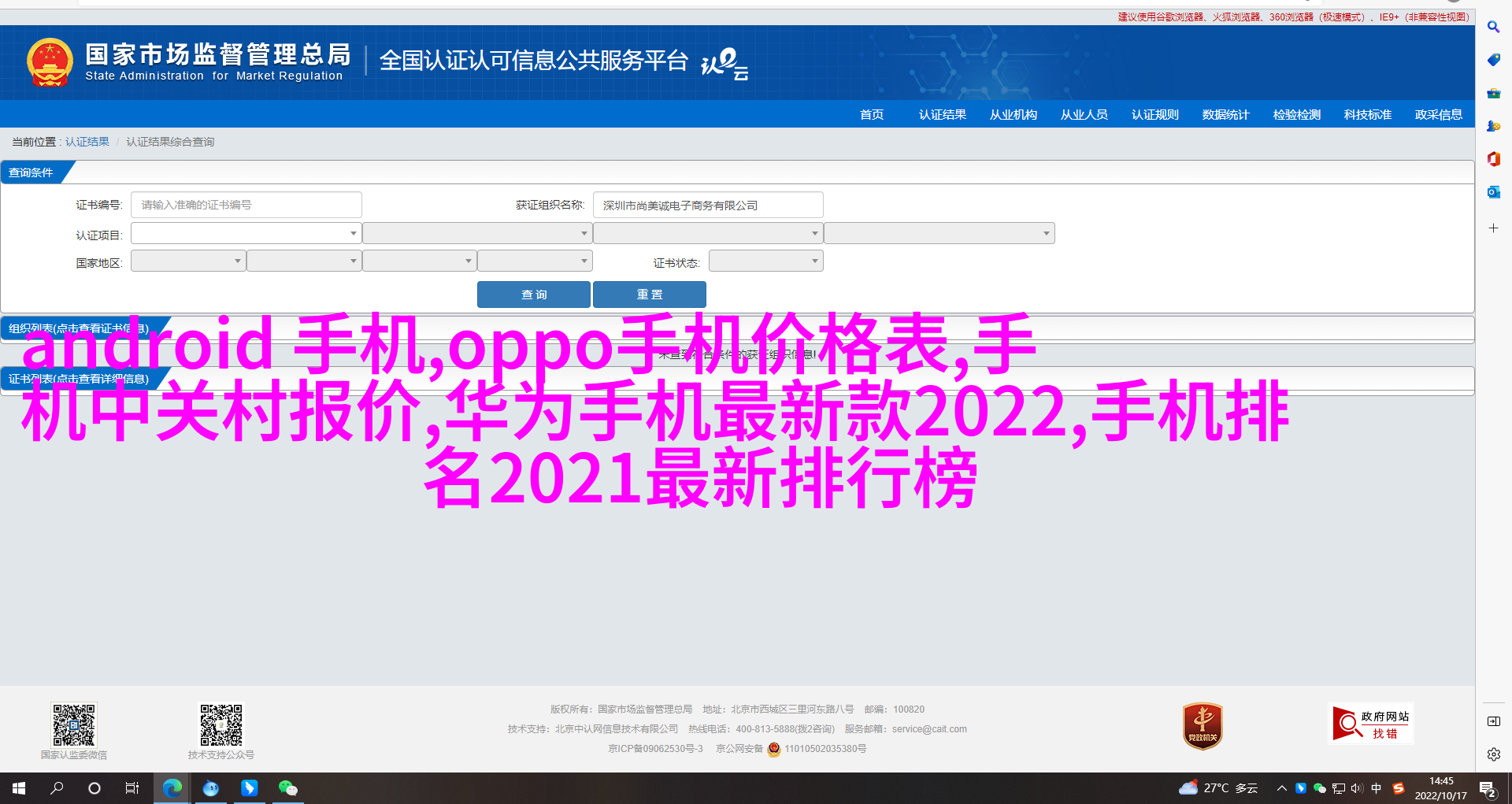Image resolution: width=1512 pixels, height=804 pixels.
Task: Click the volume speaker tray icon
Action: click(1356, 788)
